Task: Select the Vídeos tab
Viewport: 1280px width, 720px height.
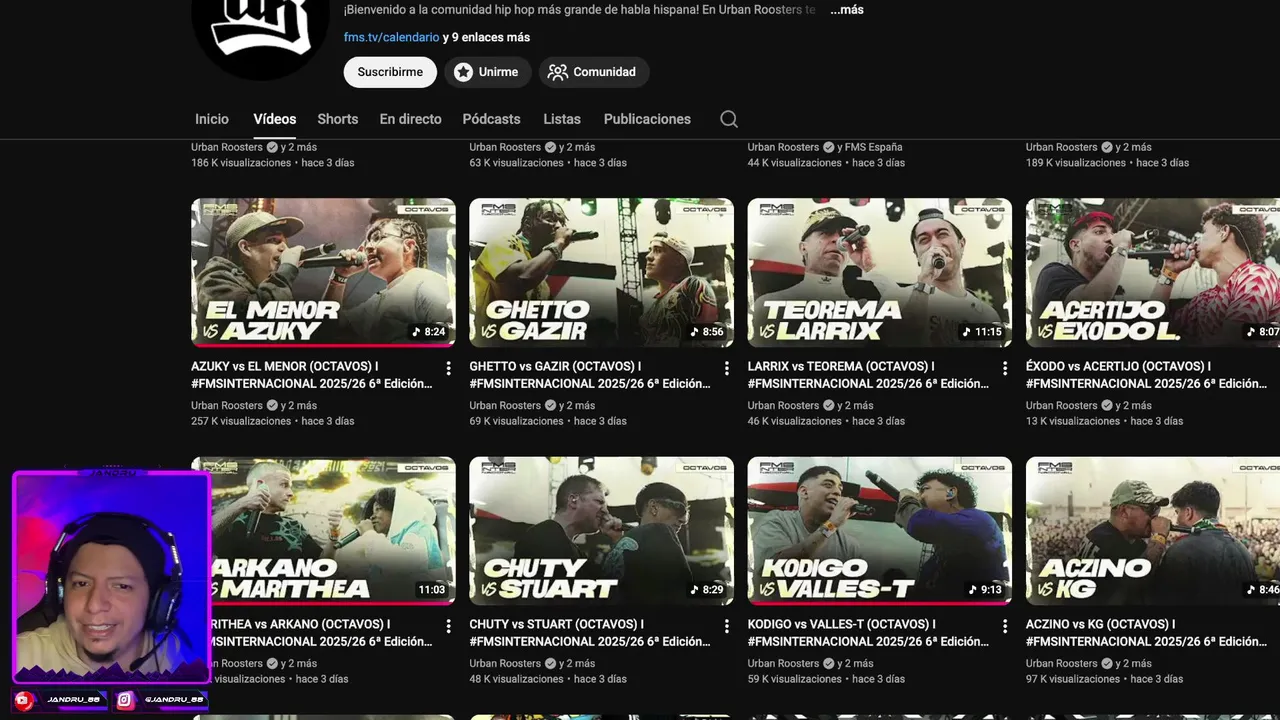Action: pos(275,119)
